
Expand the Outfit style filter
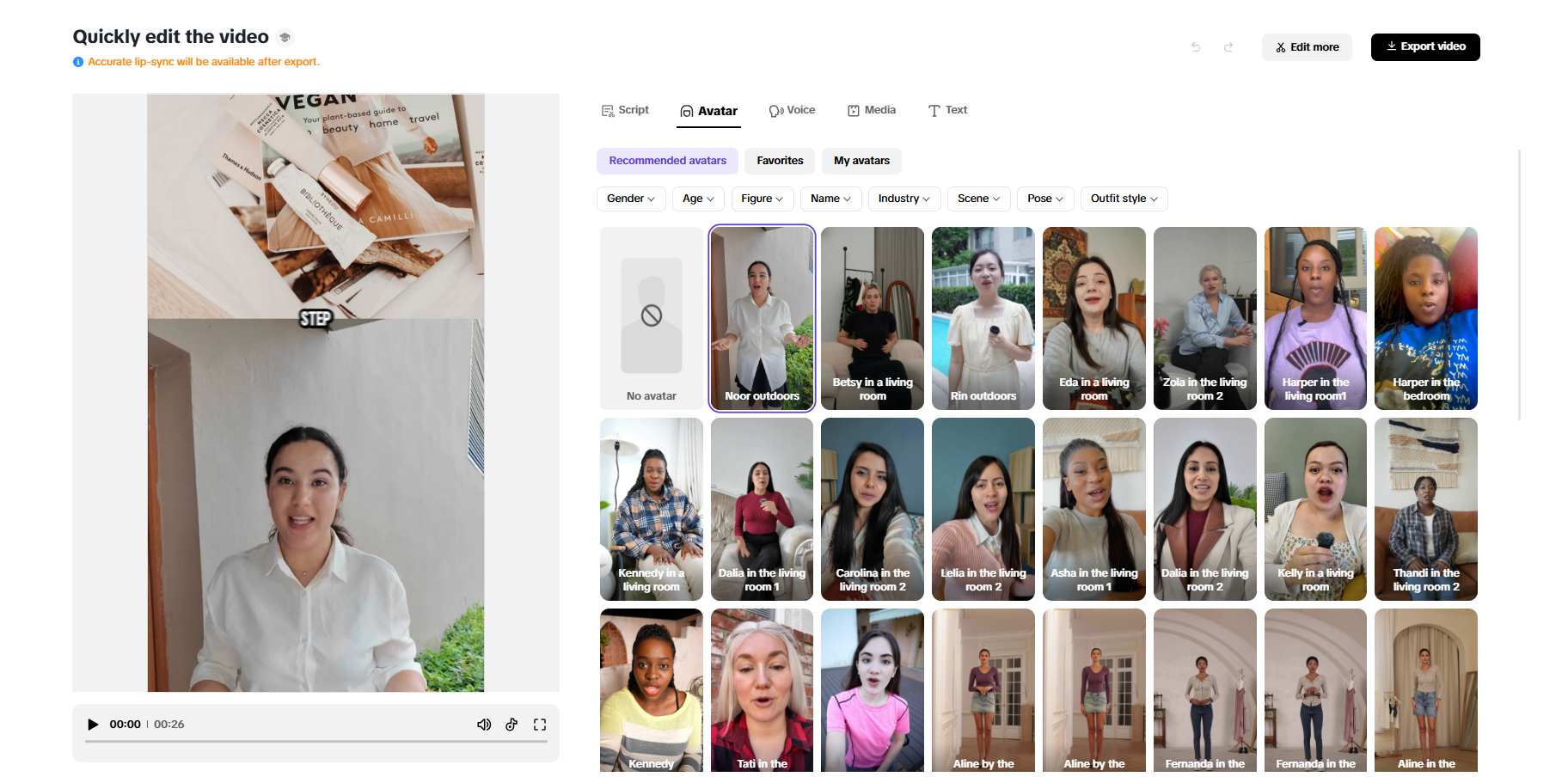coord(1123,199)
